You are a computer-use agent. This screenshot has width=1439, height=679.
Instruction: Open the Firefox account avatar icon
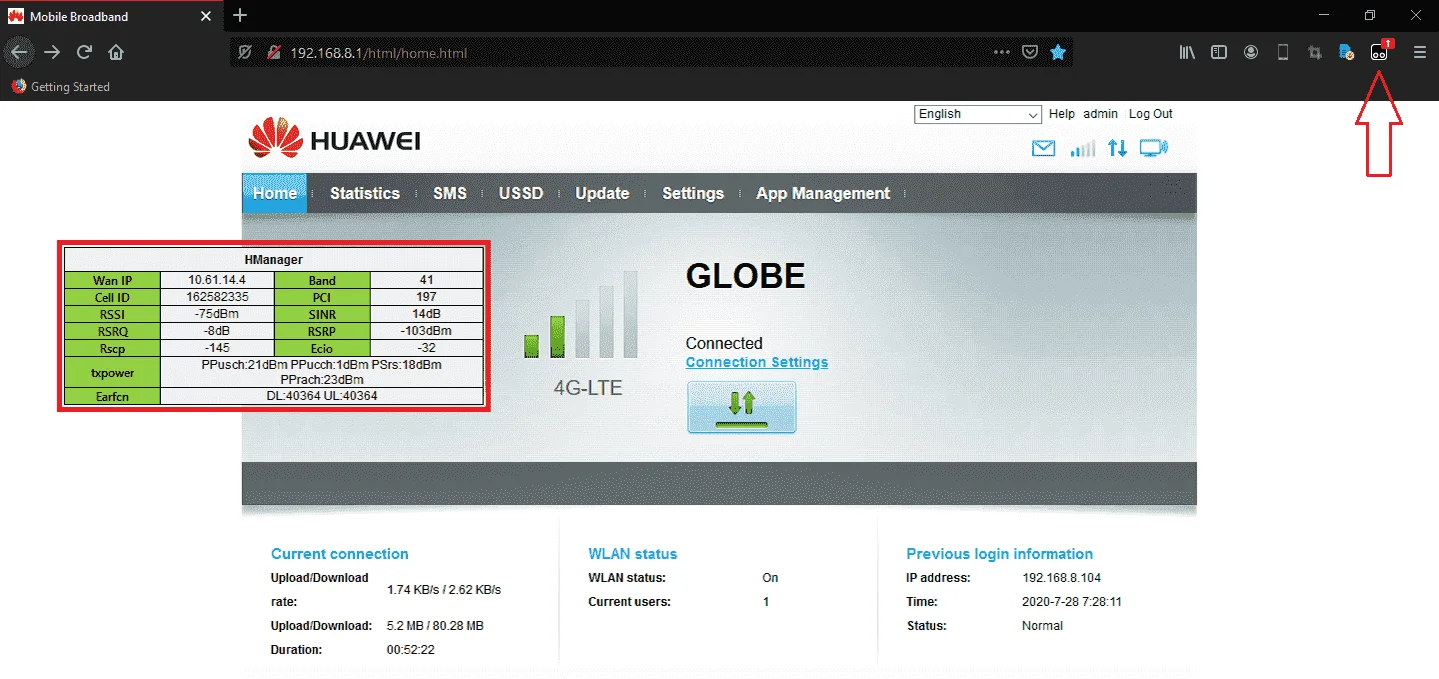[x=1251, y=53]
